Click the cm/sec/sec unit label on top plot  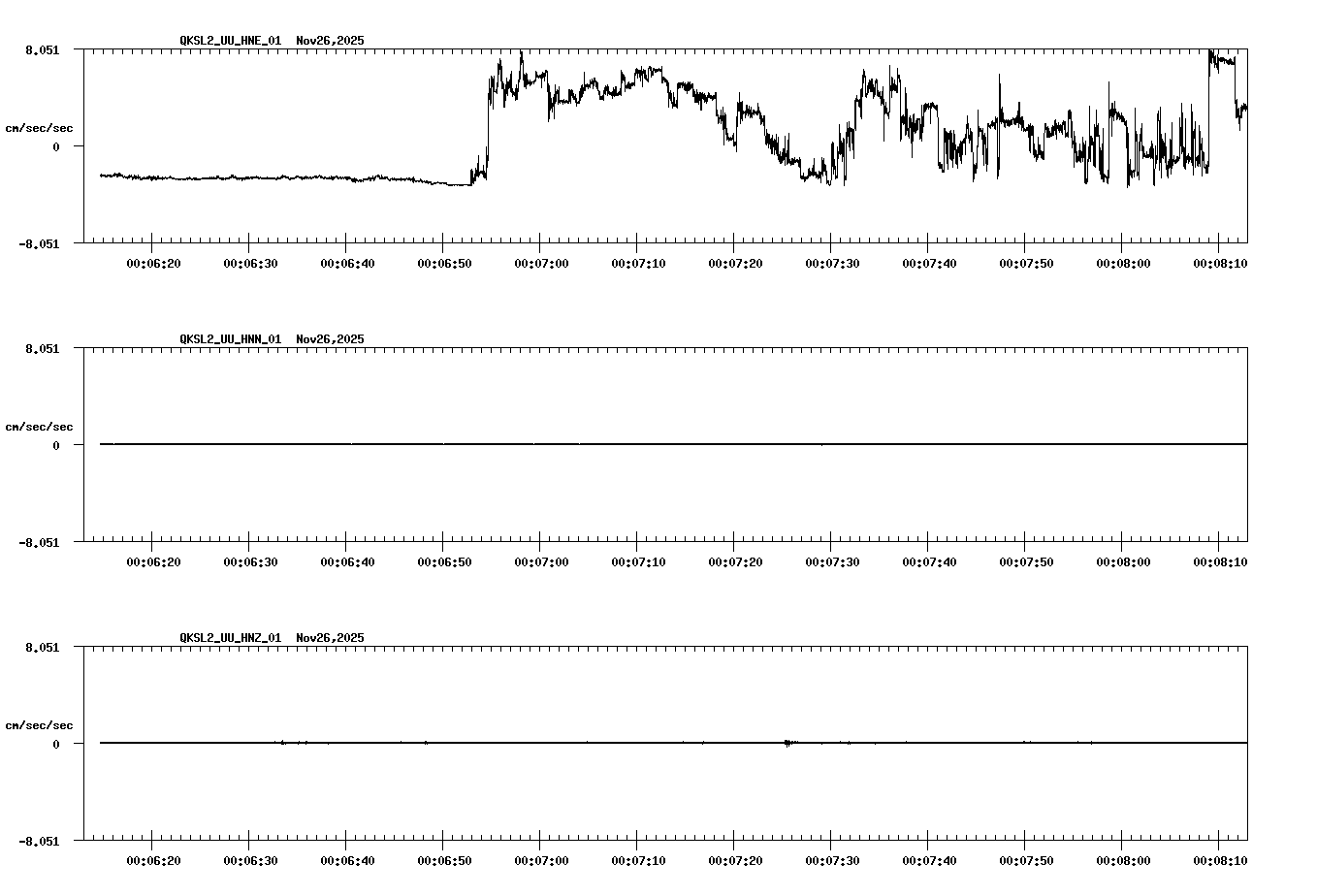coord(40,126)
